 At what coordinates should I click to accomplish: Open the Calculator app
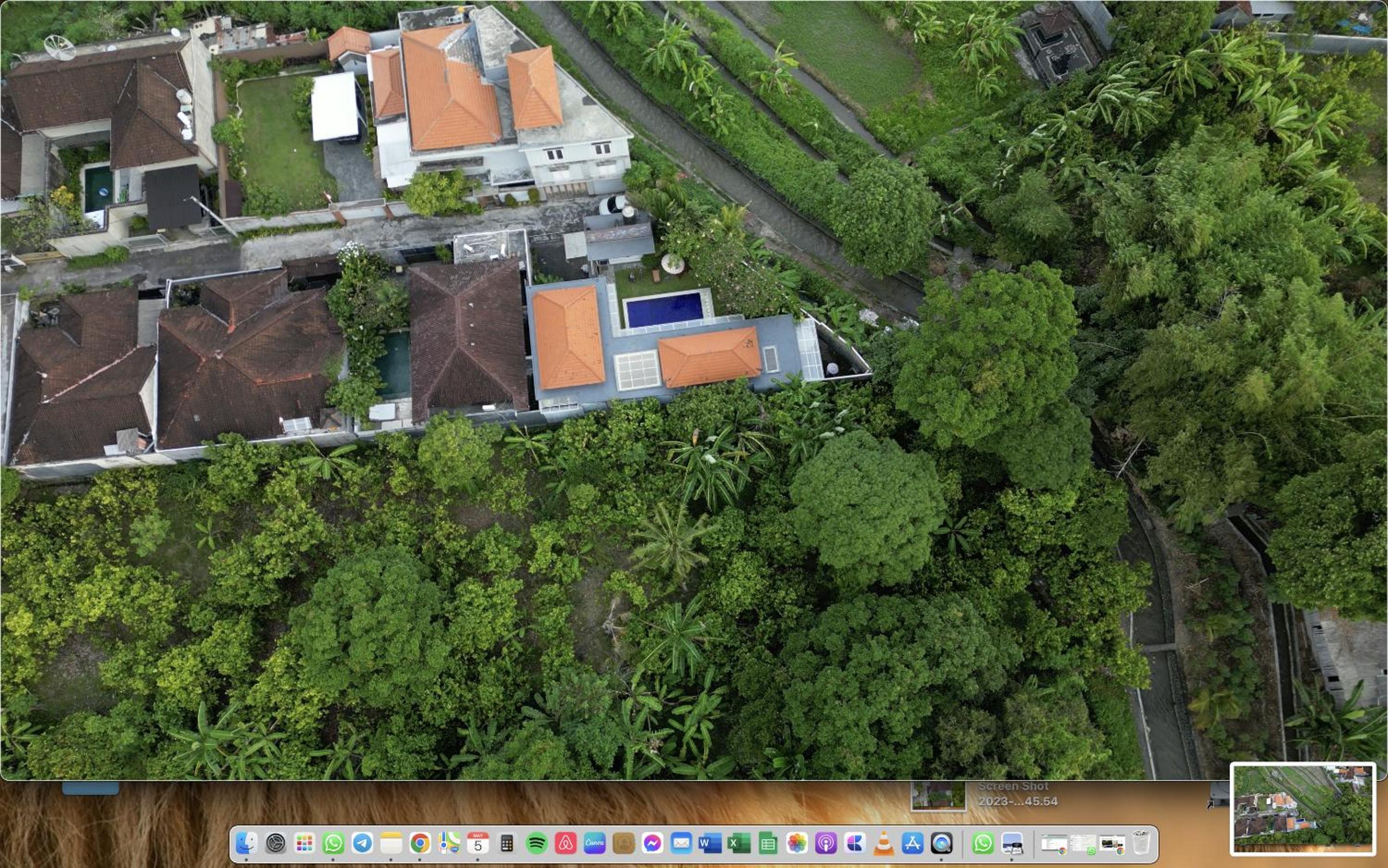pos(507,843)
